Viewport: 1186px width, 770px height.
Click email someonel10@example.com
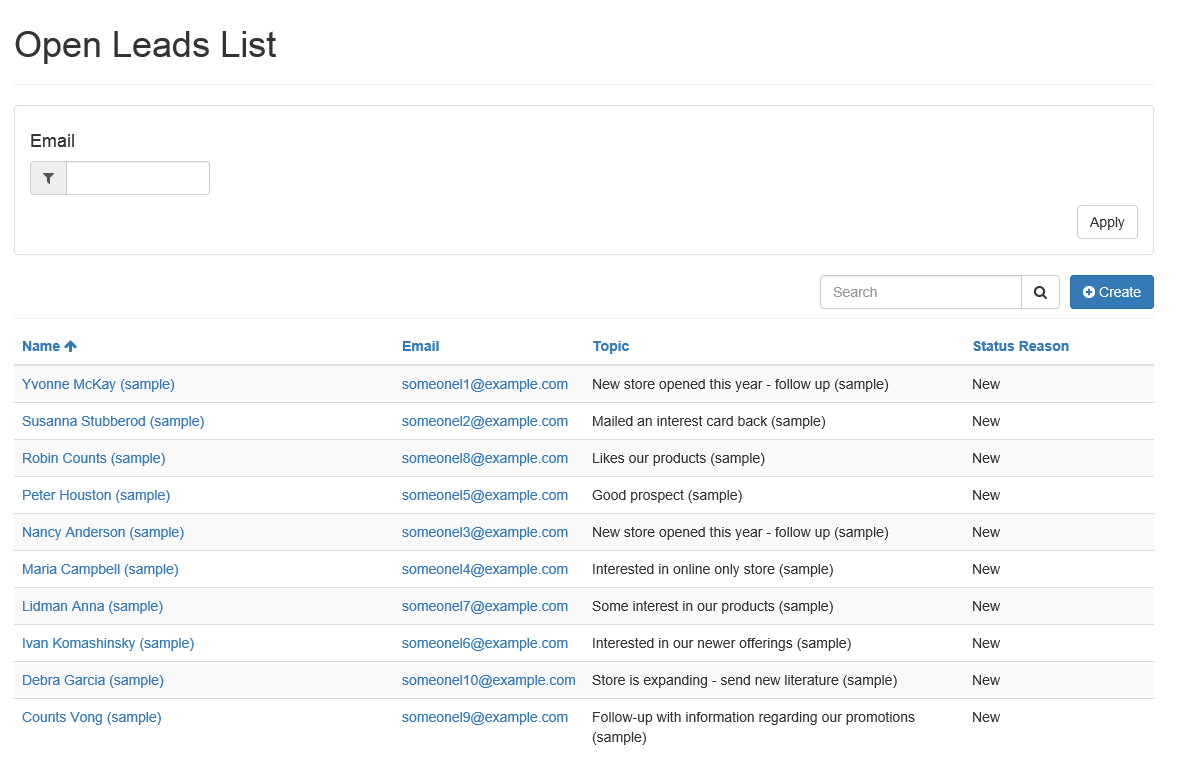[489, 681]
